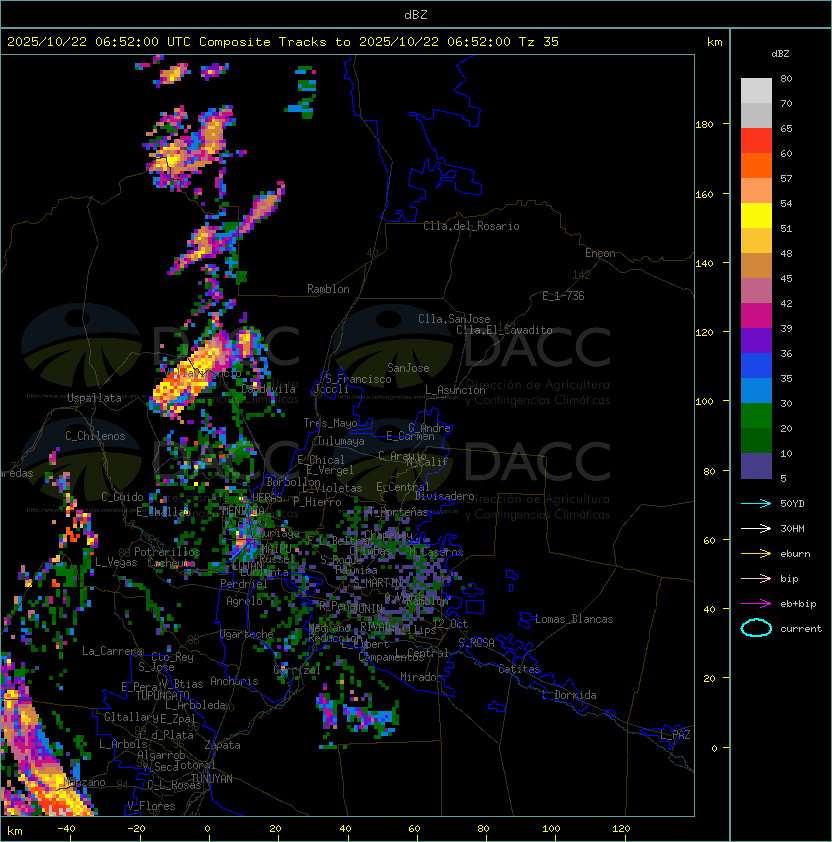Click the 'Uspallata' map label
This screenshot has height=842, width=832.
pyautogui.click(x=94, y=398)
